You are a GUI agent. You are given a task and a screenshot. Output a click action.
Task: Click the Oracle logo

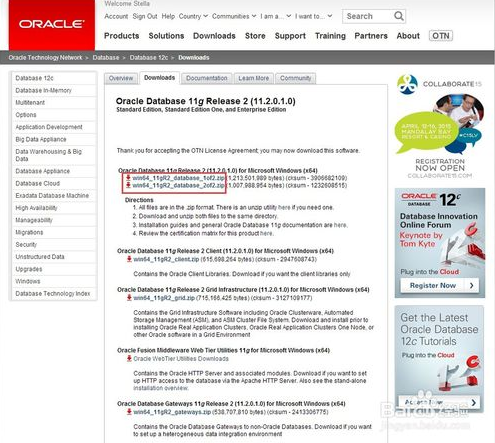52,25
